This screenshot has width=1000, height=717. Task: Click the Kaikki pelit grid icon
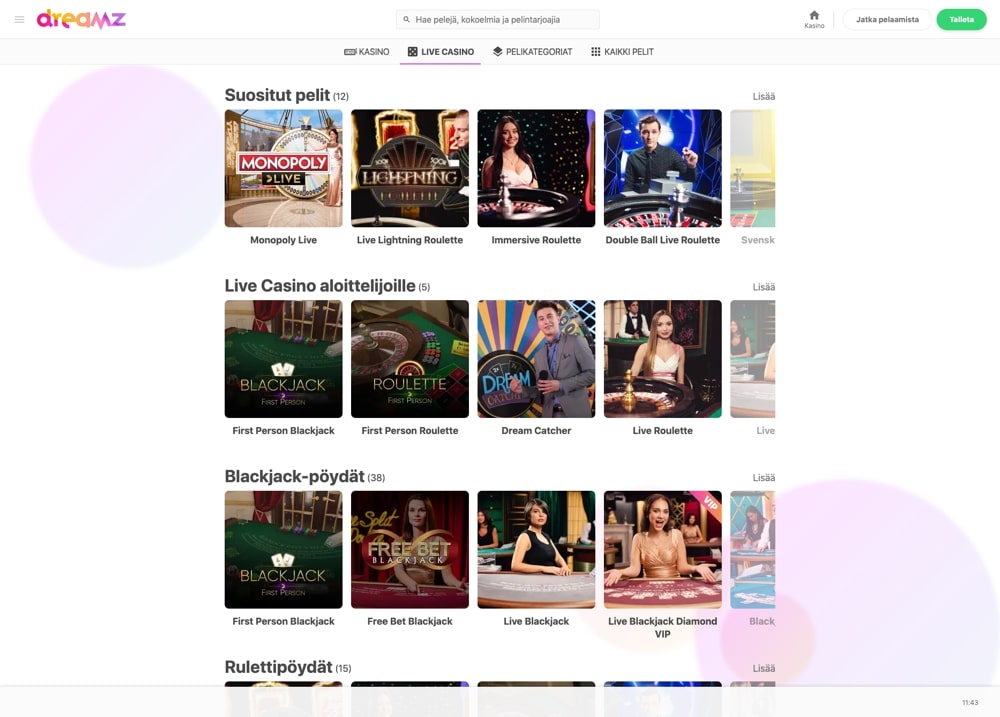595,52
